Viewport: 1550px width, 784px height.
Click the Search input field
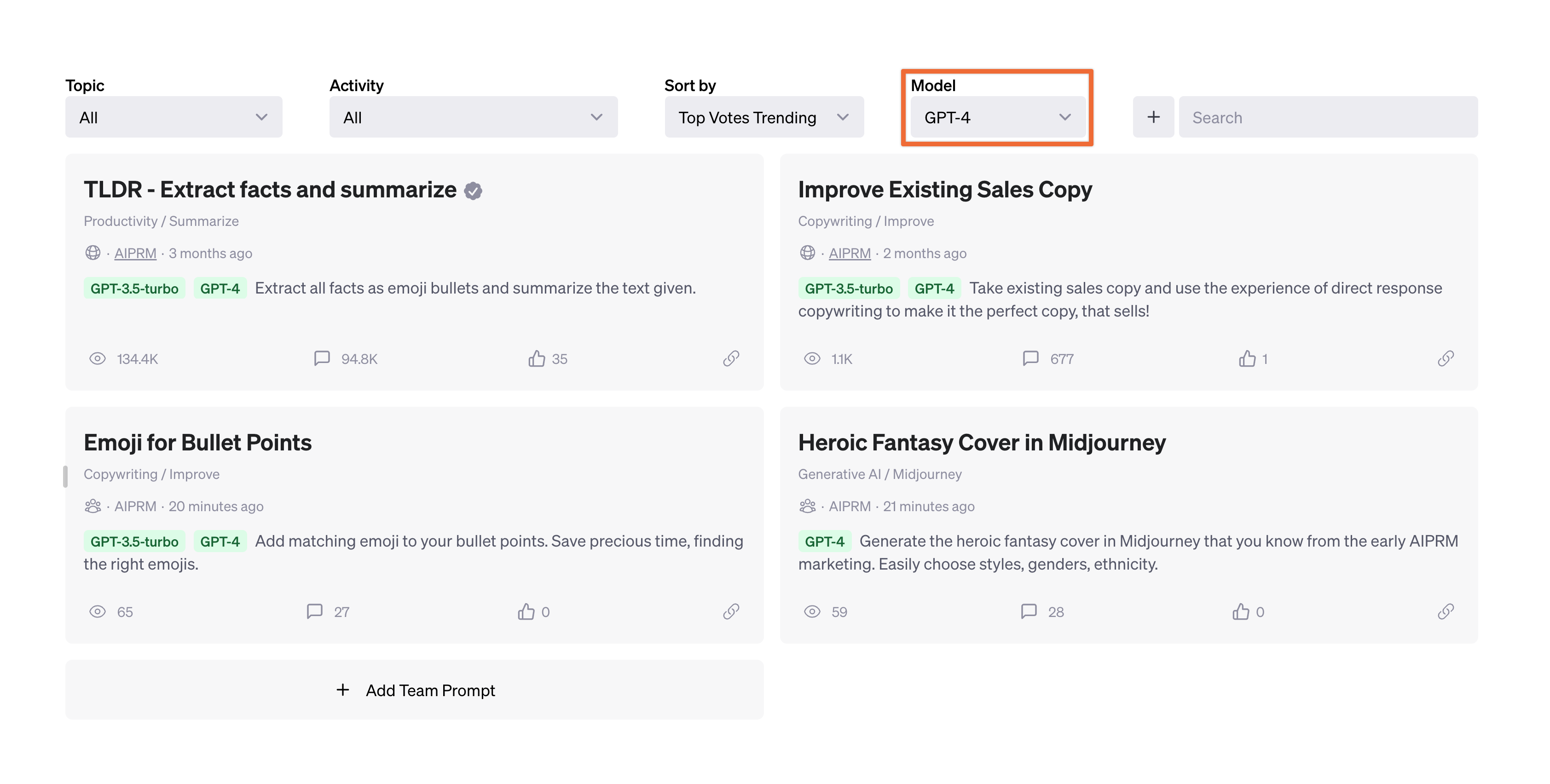point(1330,116)
